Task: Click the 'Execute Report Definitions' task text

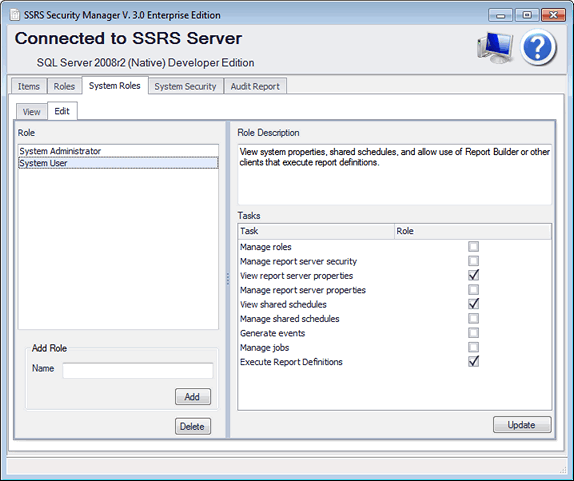Action: [x=291, y=362]
